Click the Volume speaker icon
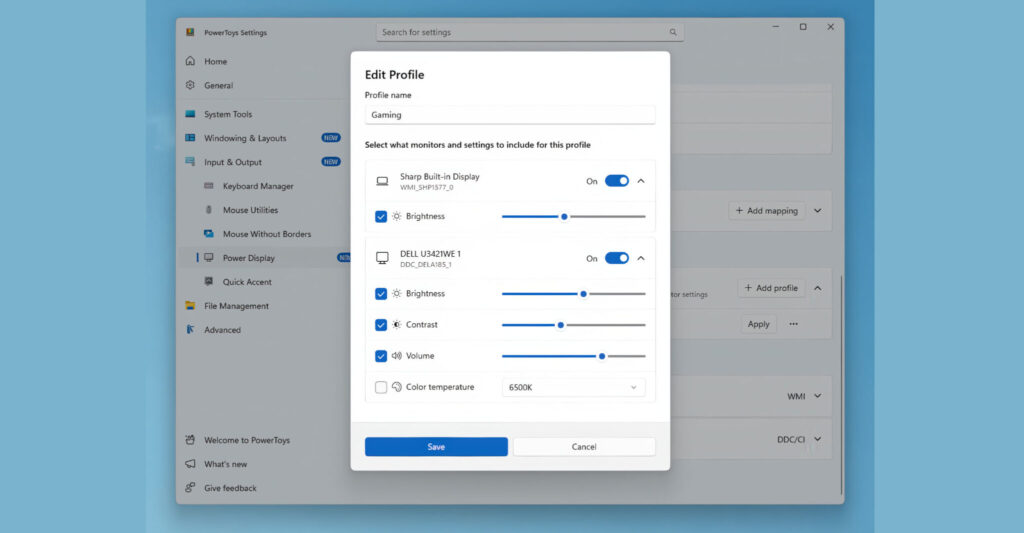The width and height of the screenshot is (1024, 533). click(x=396, y=356)
